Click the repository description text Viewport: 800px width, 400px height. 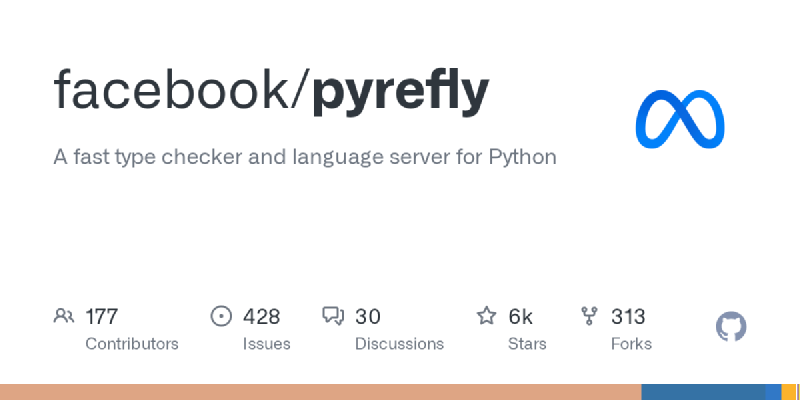(x=305, y=157)
